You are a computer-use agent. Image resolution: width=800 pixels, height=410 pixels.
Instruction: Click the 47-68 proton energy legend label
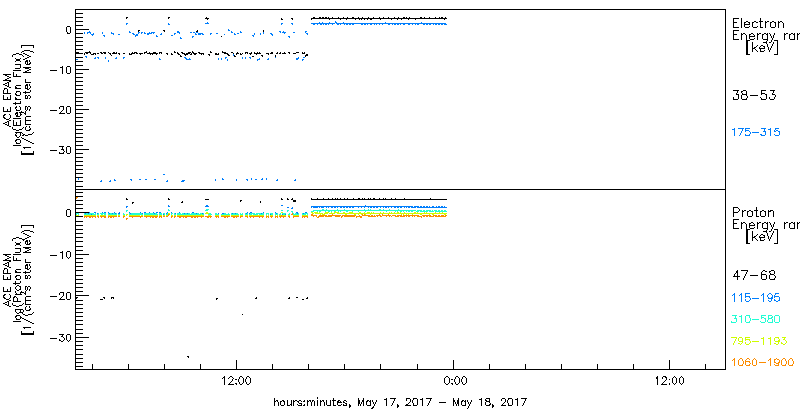click(x=754, y=276)
